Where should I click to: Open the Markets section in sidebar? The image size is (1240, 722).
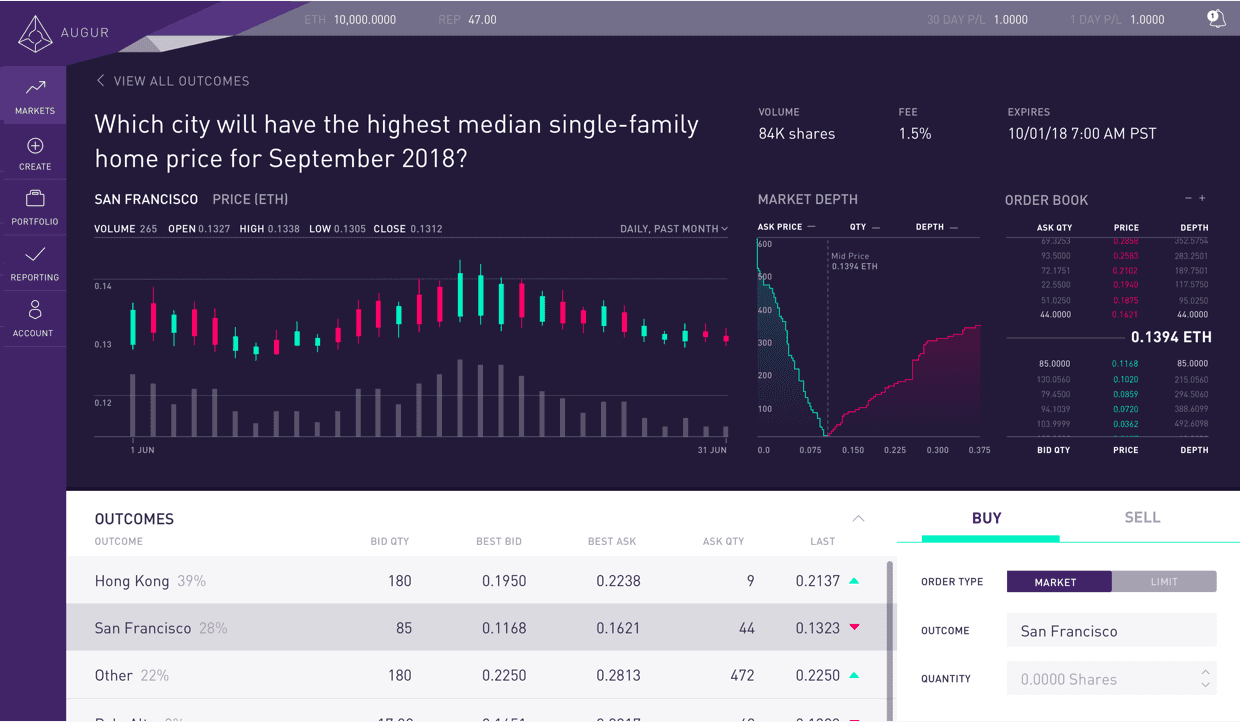click(x=35, y=96)
